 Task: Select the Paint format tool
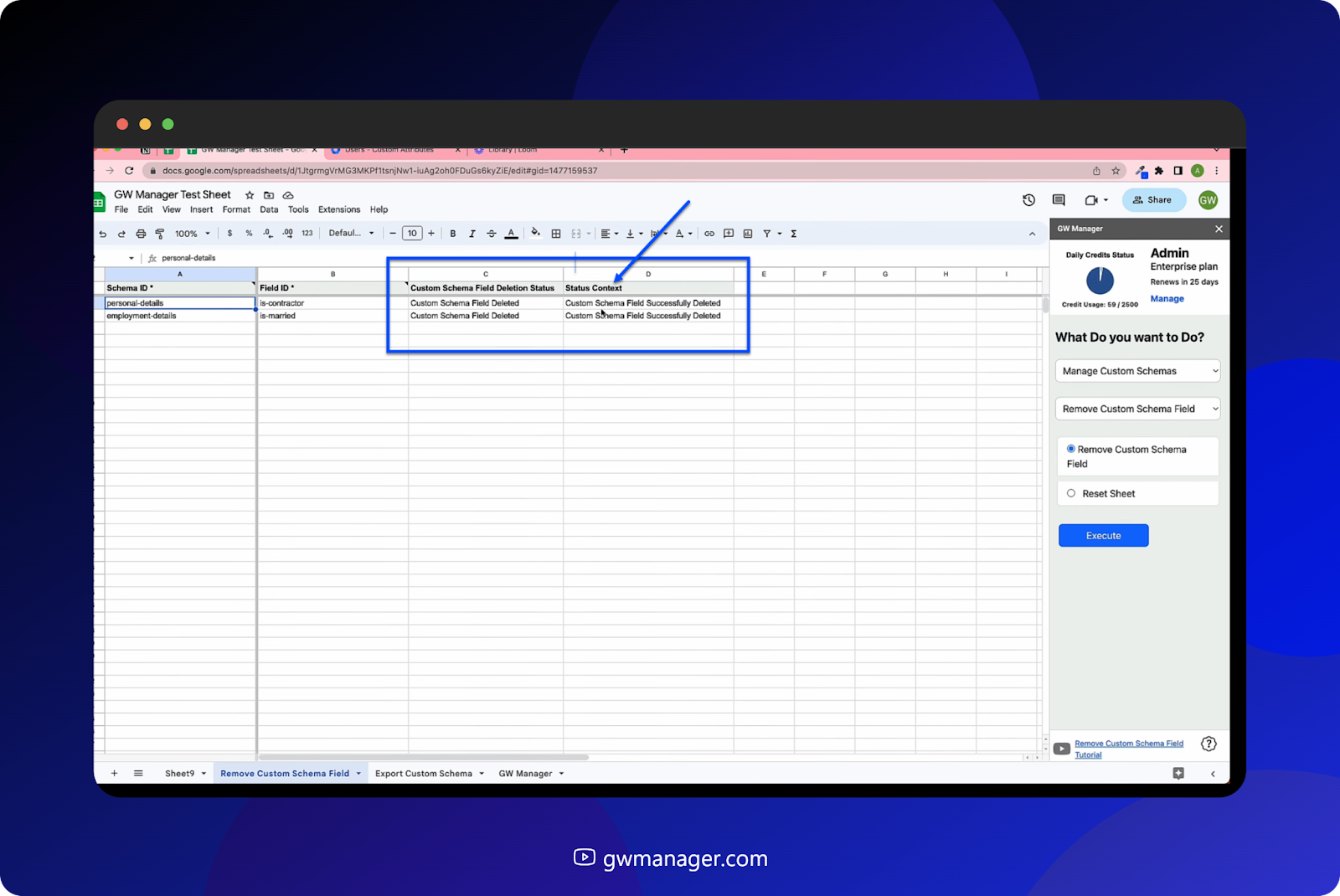(x=160, y=234)
